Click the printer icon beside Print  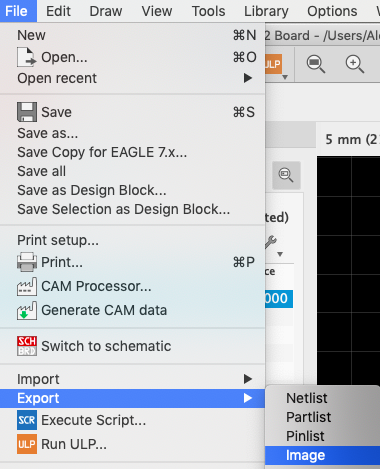point(27,262)
